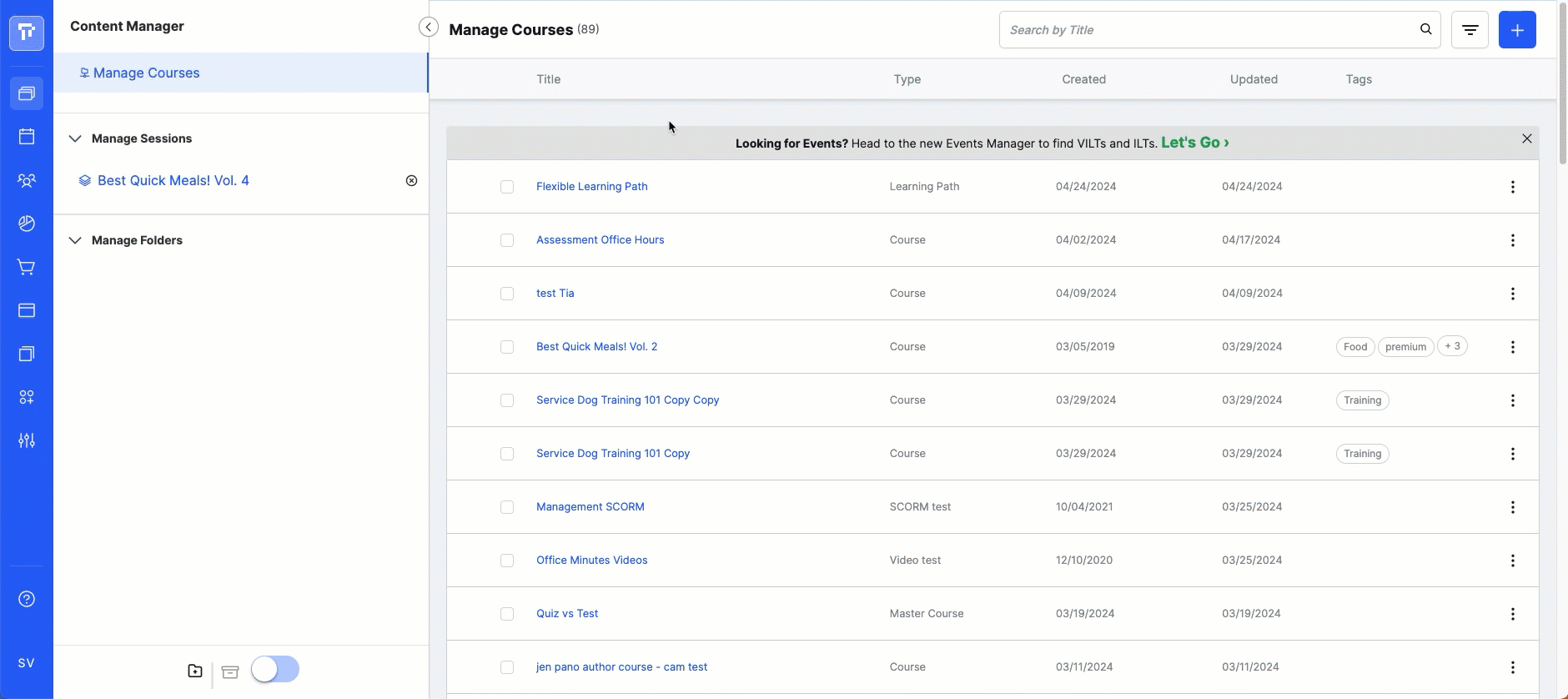Remove Best Quick Meals! Vol. 4 session
The height and width of the screenshot is (699, 1568).
411,181
